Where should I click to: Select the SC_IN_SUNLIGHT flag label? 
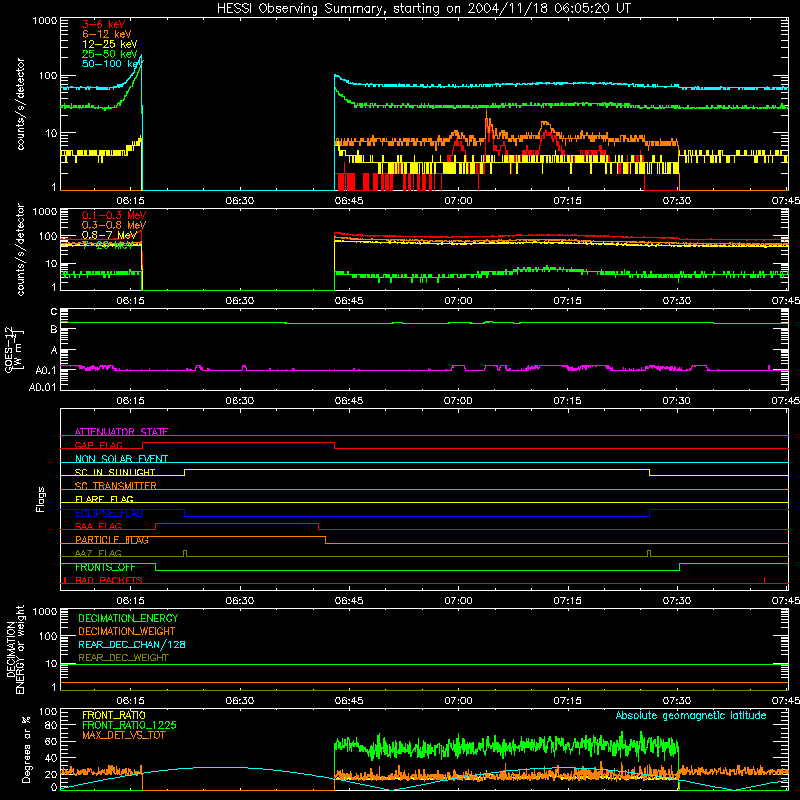[115, 472]
